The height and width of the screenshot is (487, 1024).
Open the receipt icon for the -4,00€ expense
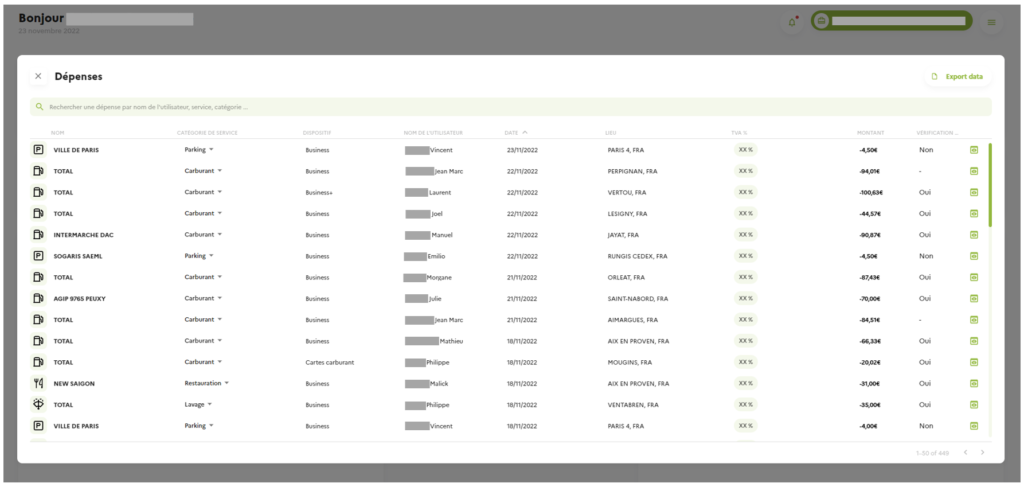click(974, 426)
